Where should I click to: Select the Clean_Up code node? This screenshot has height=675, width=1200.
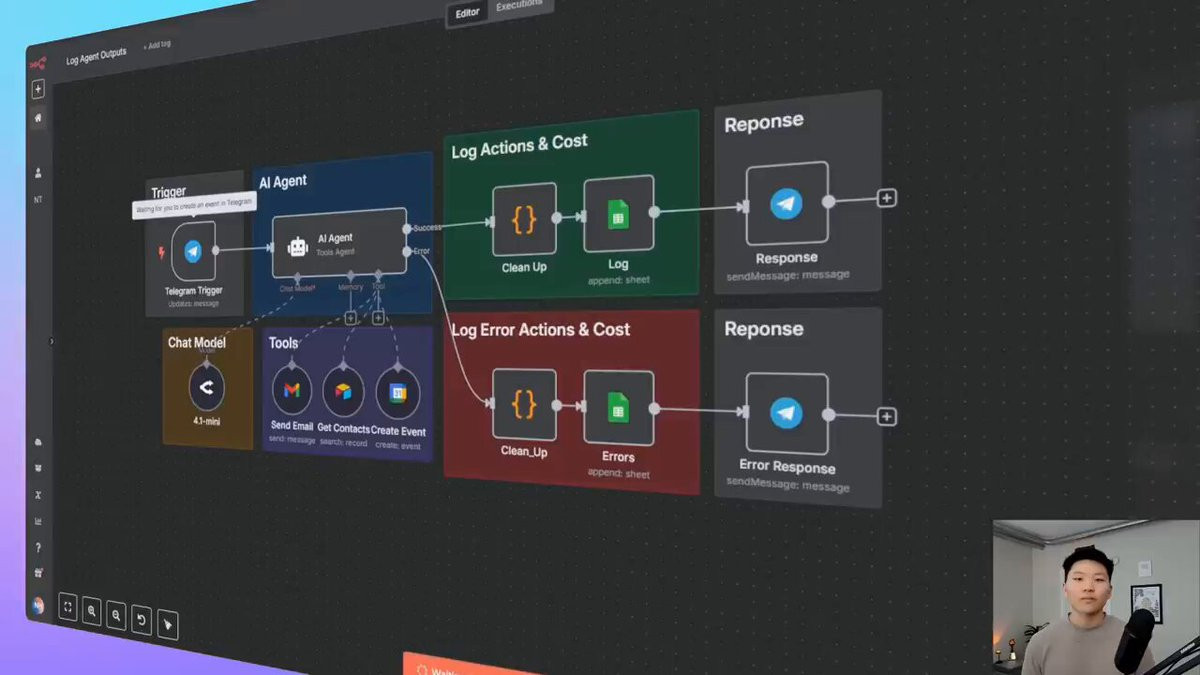coord(524,404)
